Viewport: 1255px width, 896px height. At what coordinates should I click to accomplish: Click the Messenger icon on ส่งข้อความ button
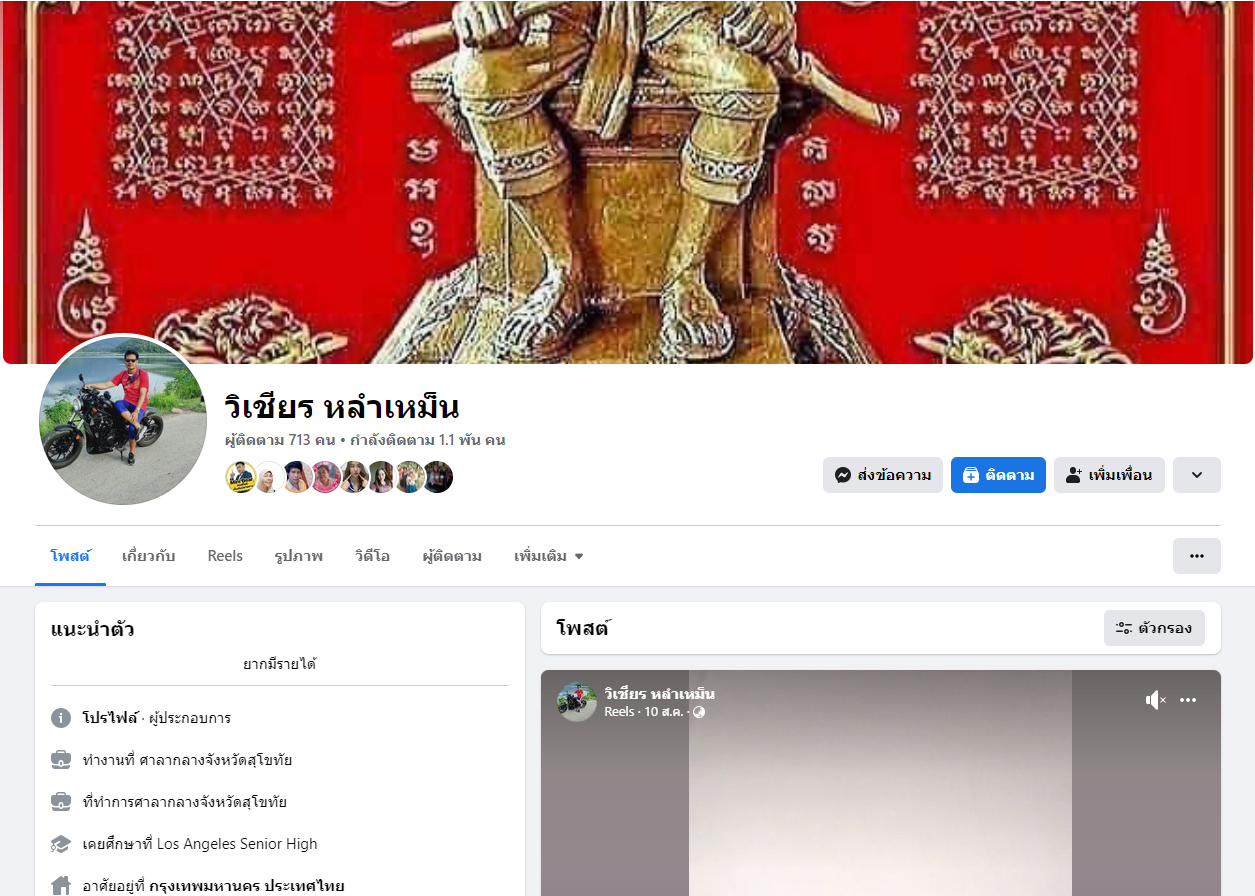pos(843,476)
